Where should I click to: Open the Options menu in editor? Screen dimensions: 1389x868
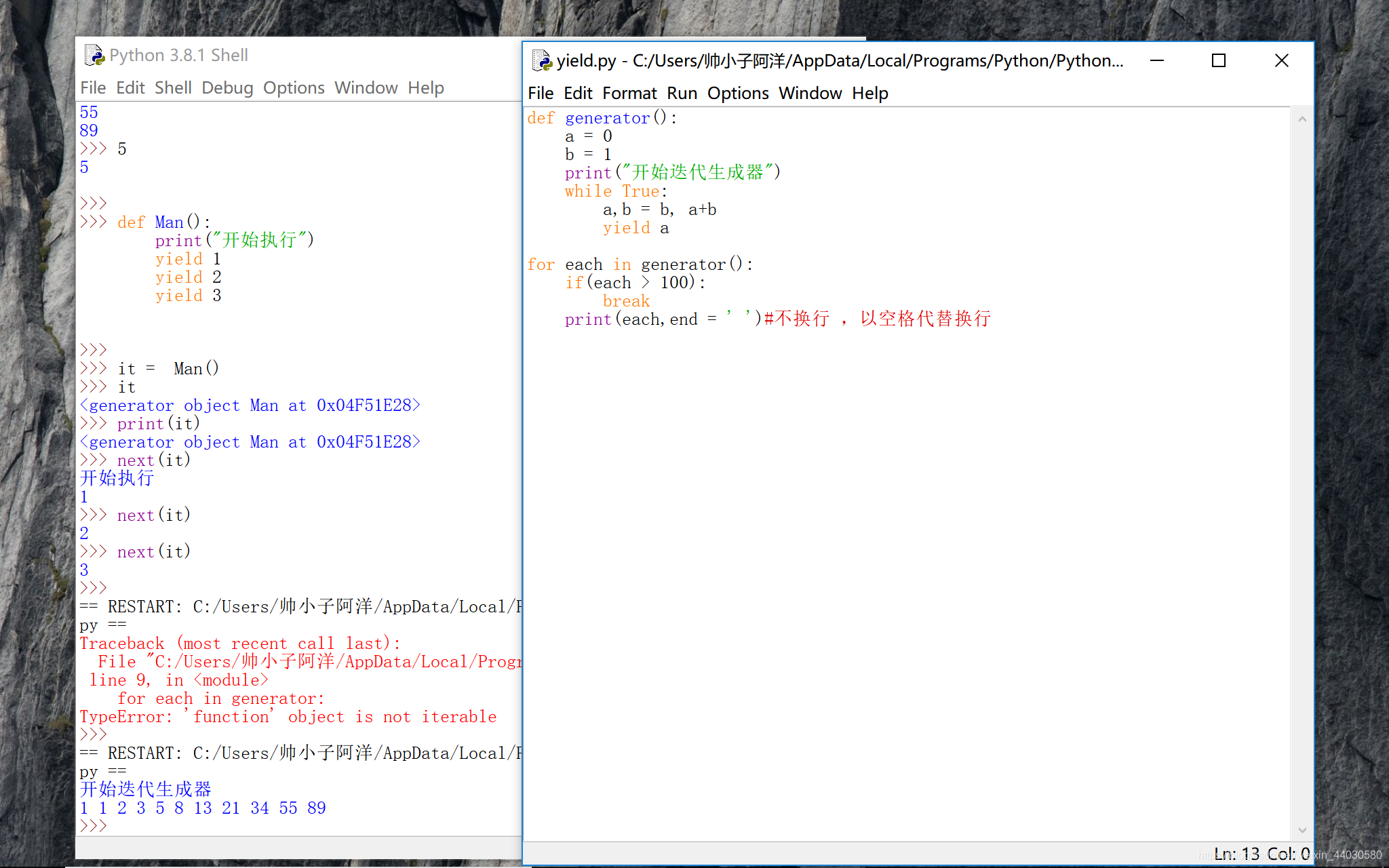pyautogui.click(x=738, y=93)
